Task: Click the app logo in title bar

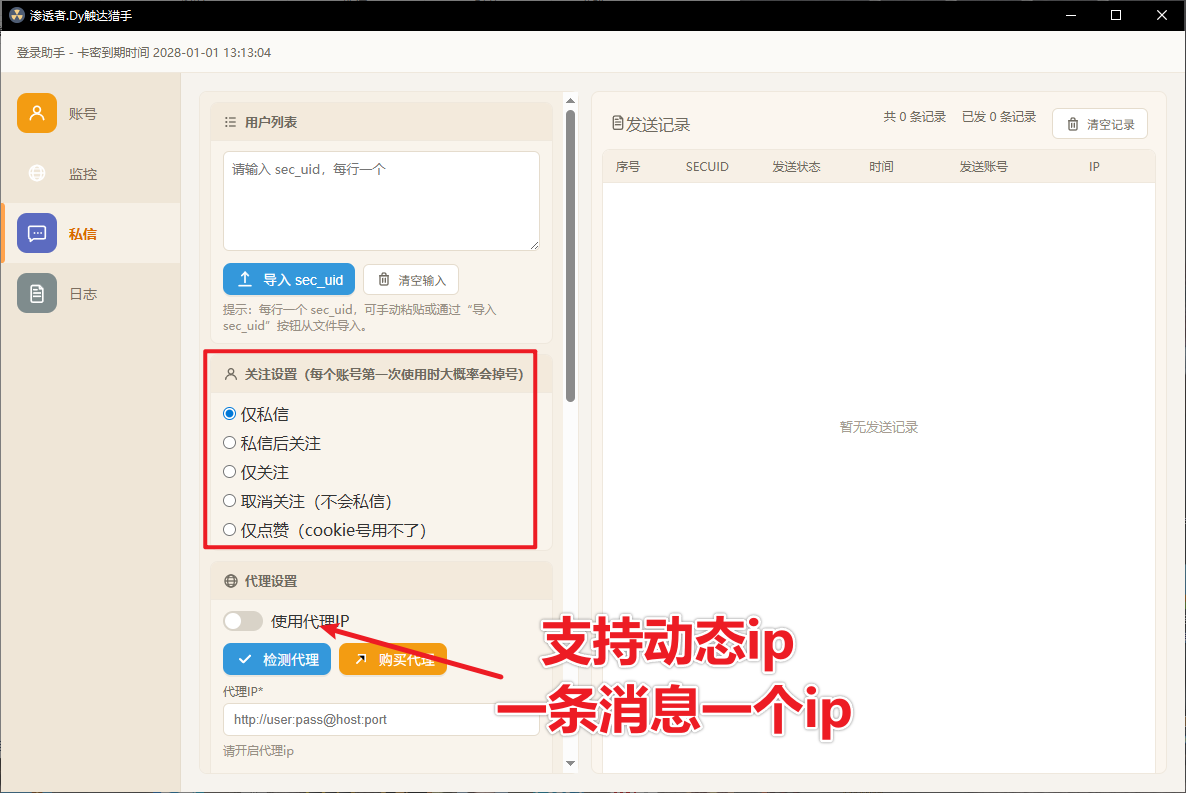Action: pyautogui.click(x=16, y=15)
